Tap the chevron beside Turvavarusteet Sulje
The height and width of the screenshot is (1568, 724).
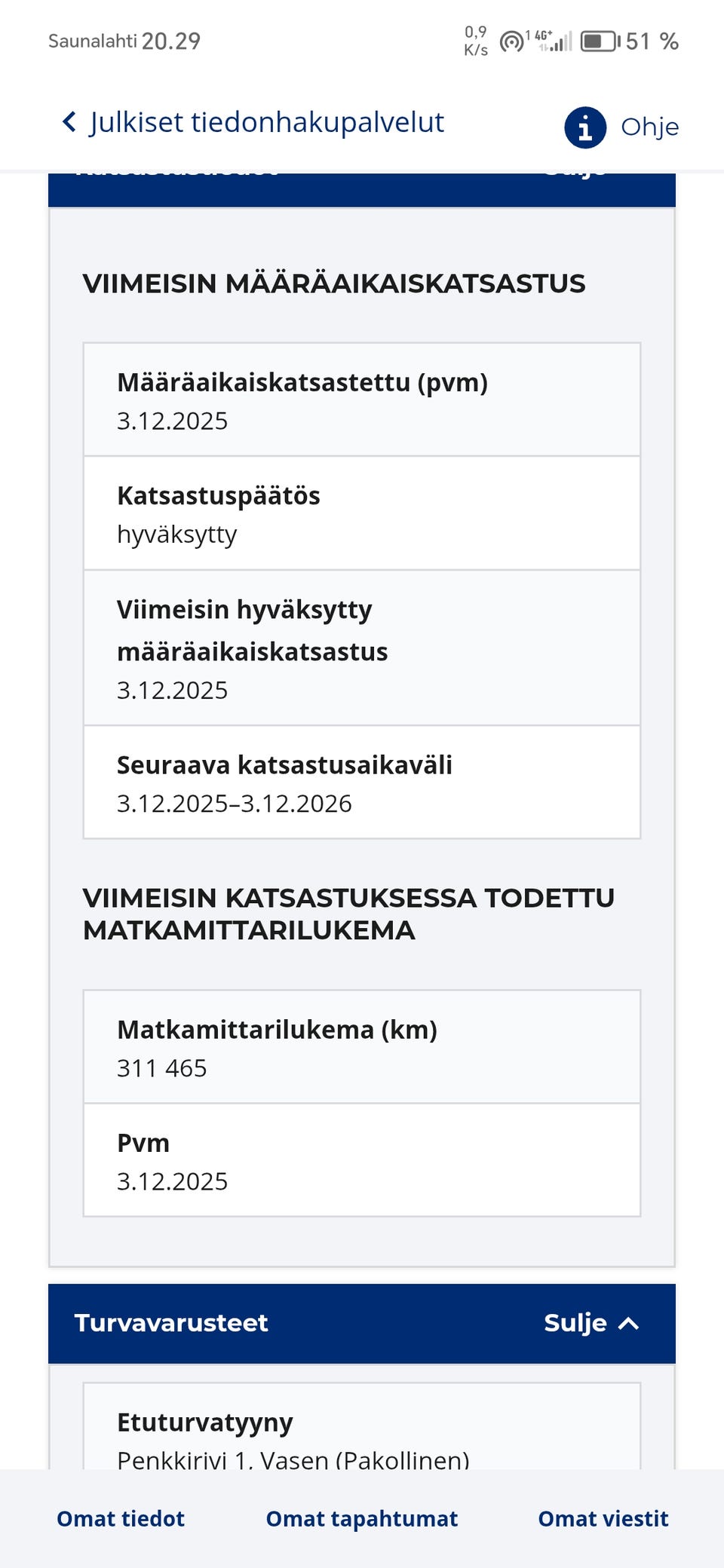(628, 1323)
